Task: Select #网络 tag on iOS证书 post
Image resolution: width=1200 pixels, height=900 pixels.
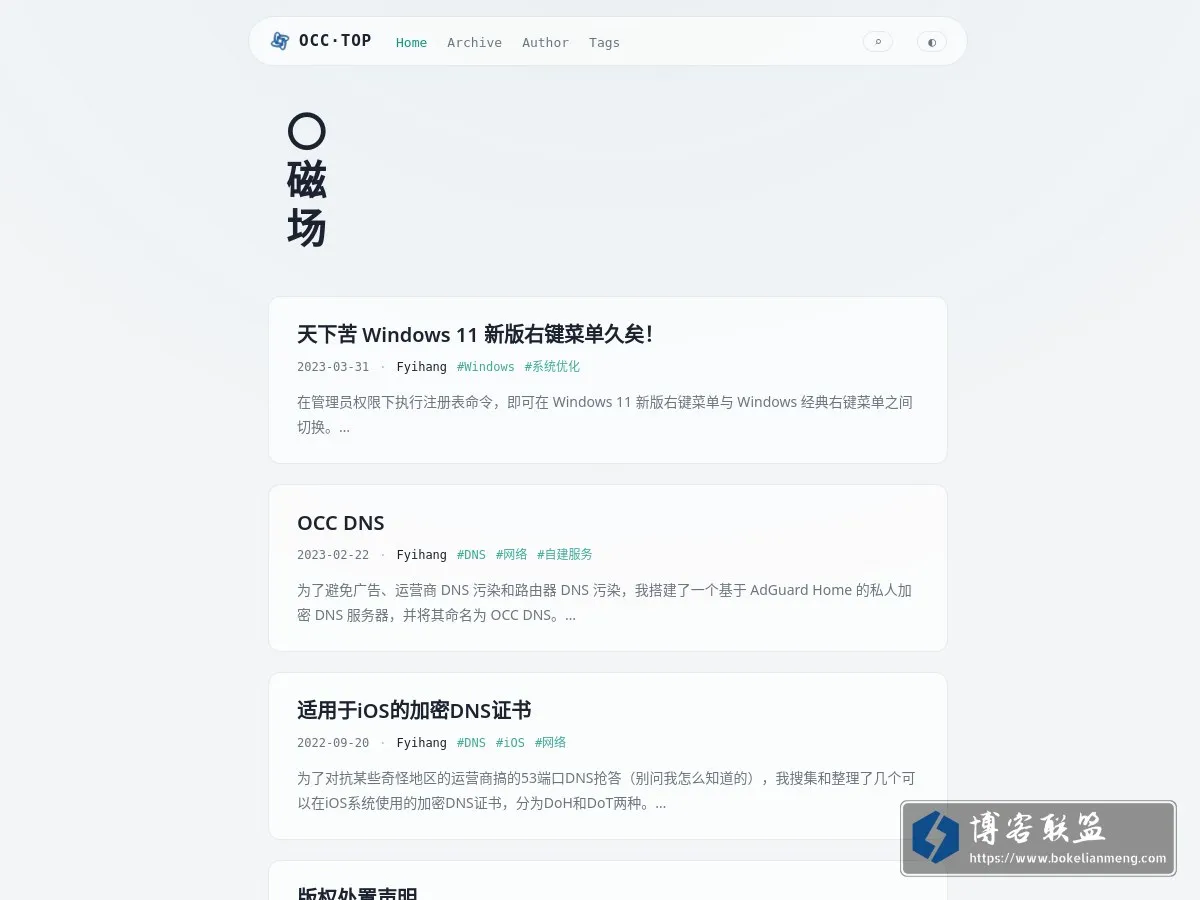Action: [x=550, y=743]
